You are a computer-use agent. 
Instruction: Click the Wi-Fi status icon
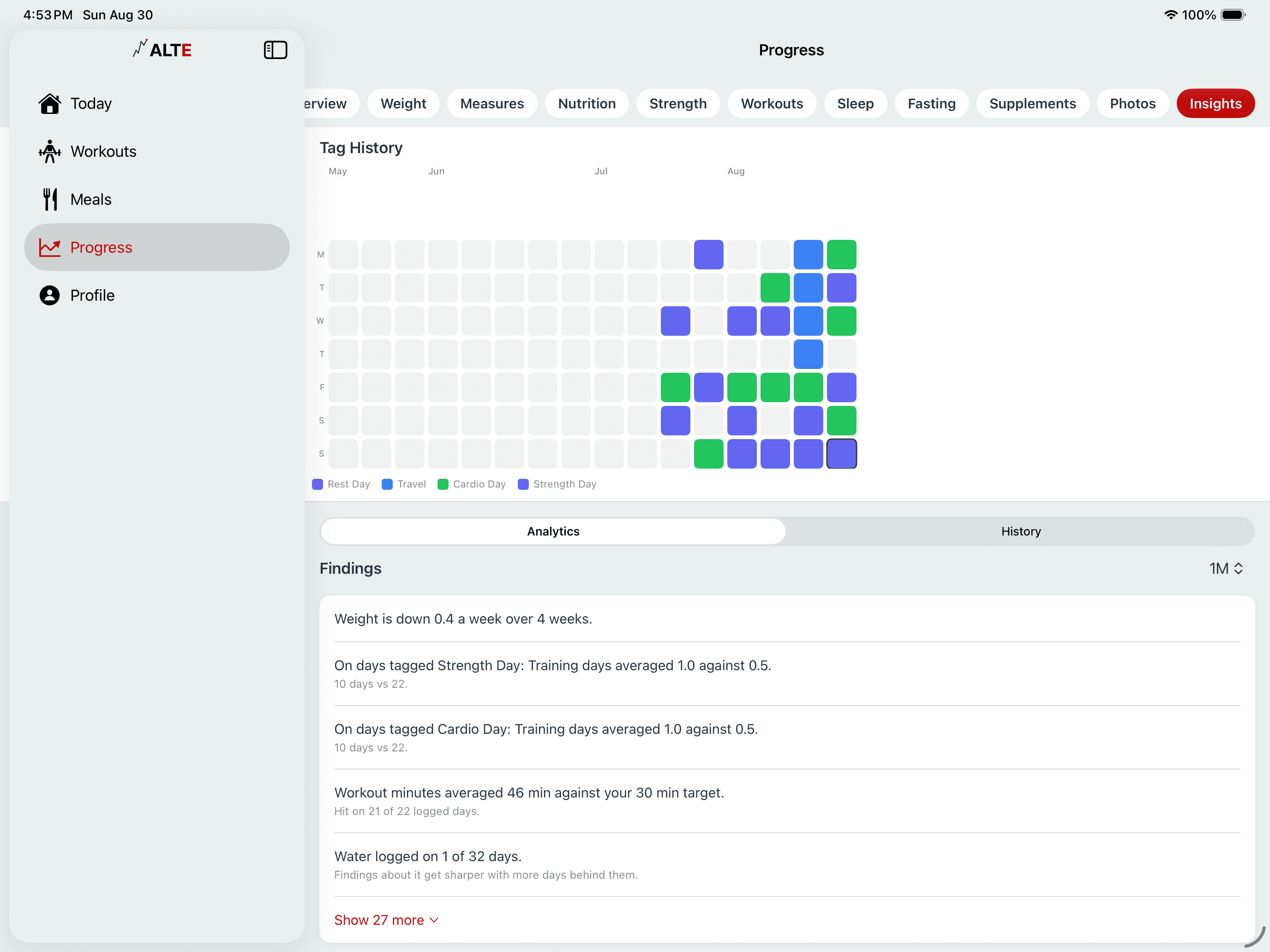pos(1170,15)
